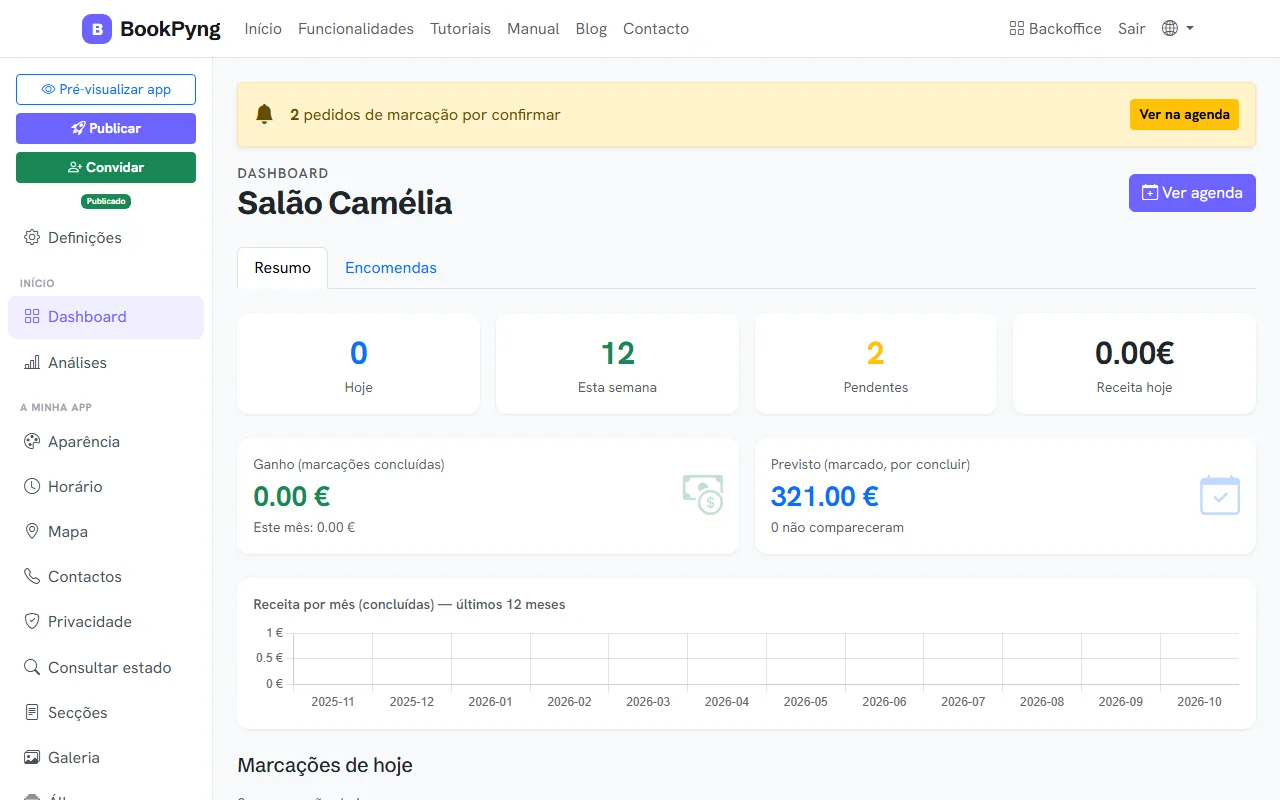1280x800 pixels.
Task: Click the Dashboard grid icon in sidebar
Action: [x=31, y=316]
